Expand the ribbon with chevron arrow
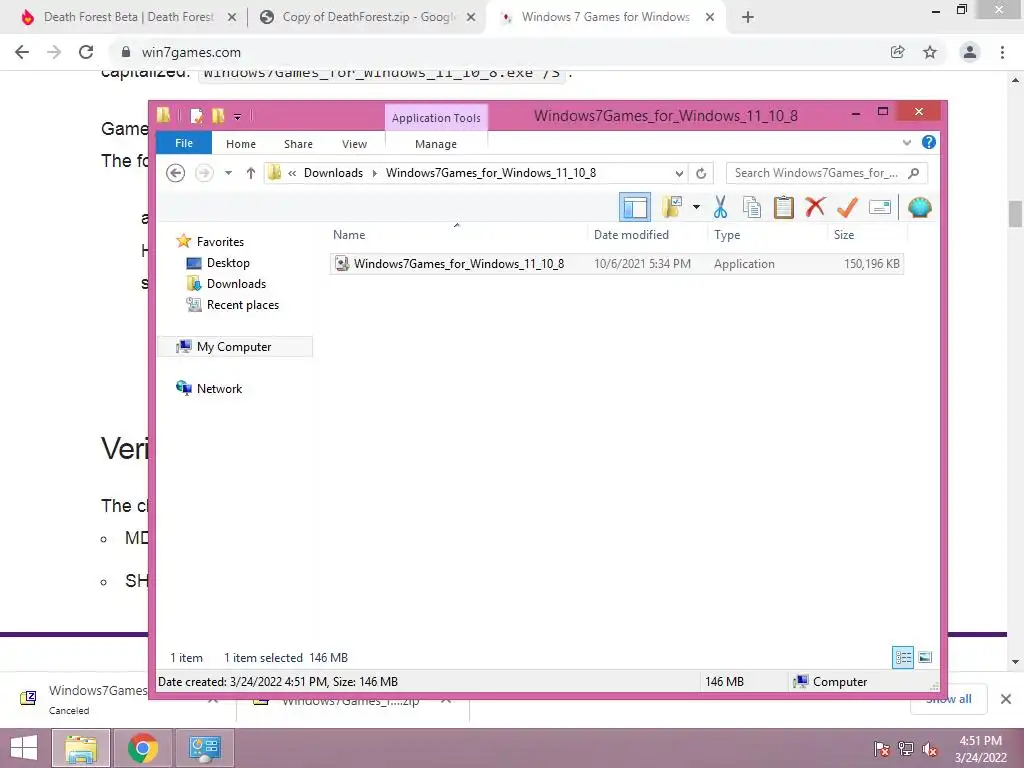 [x=906, y=142]
